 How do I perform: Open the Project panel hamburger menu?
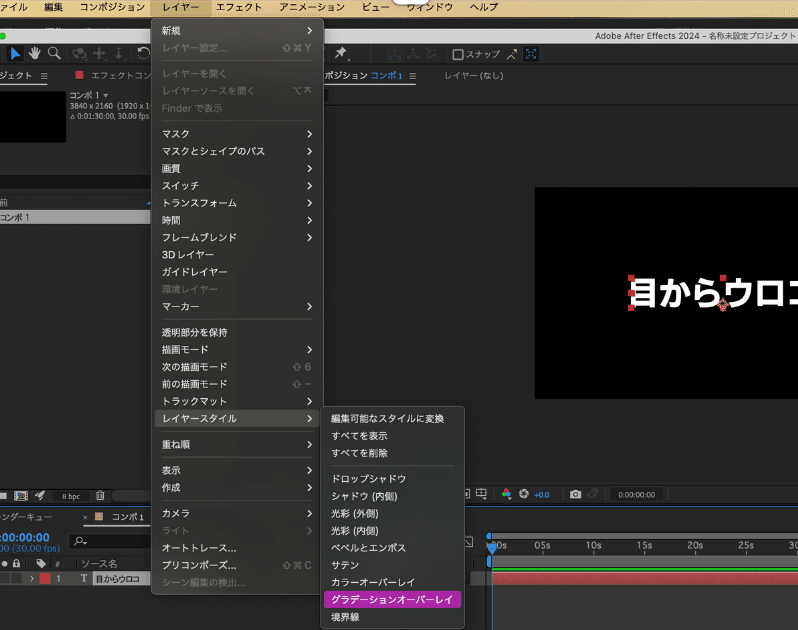click(44, 76)
